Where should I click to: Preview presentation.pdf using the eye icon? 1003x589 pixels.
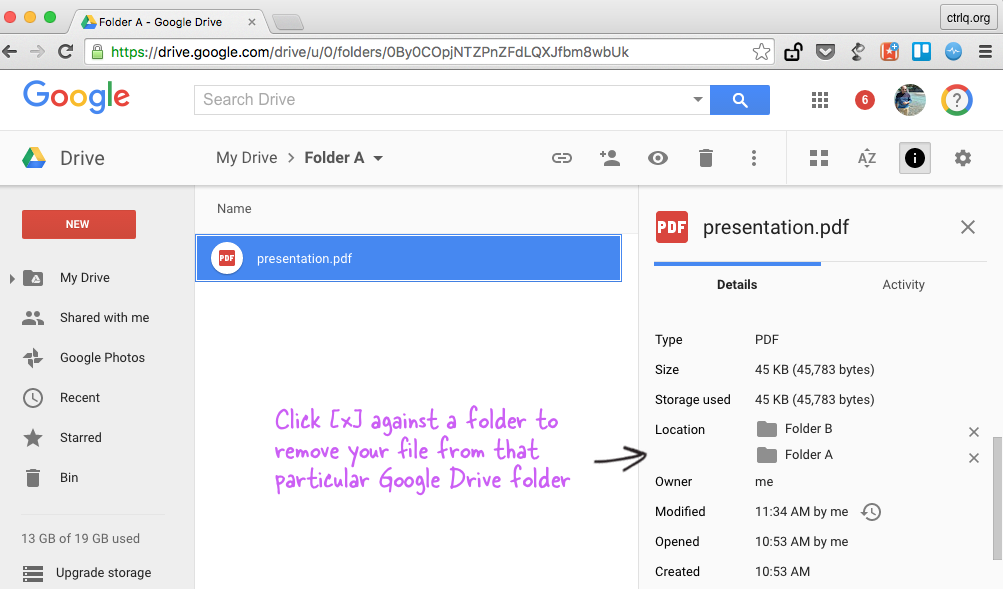[x=657, y=157]
